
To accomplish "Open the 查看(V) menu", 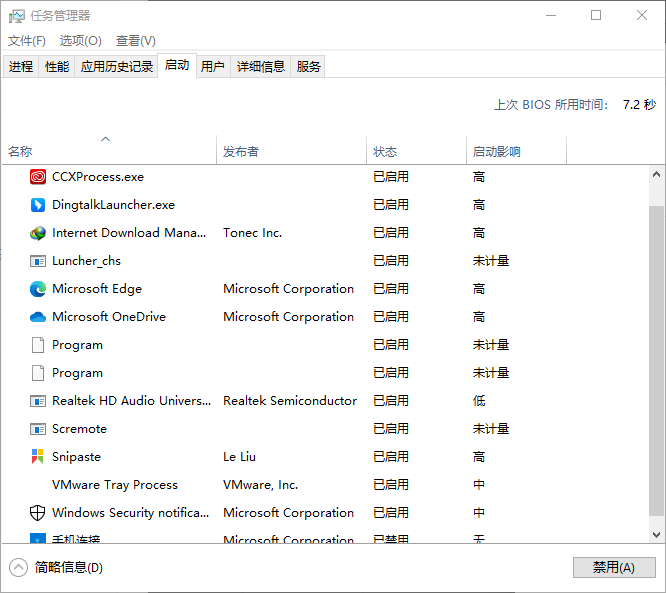I will pos(136,41).
